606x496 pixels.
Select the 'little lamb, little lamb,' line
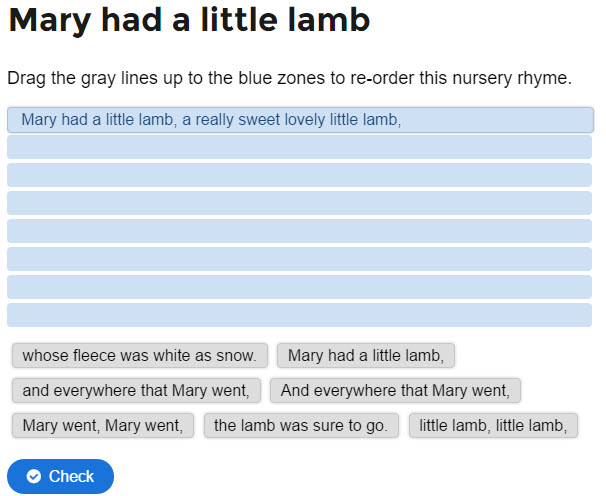click(494, 425)
